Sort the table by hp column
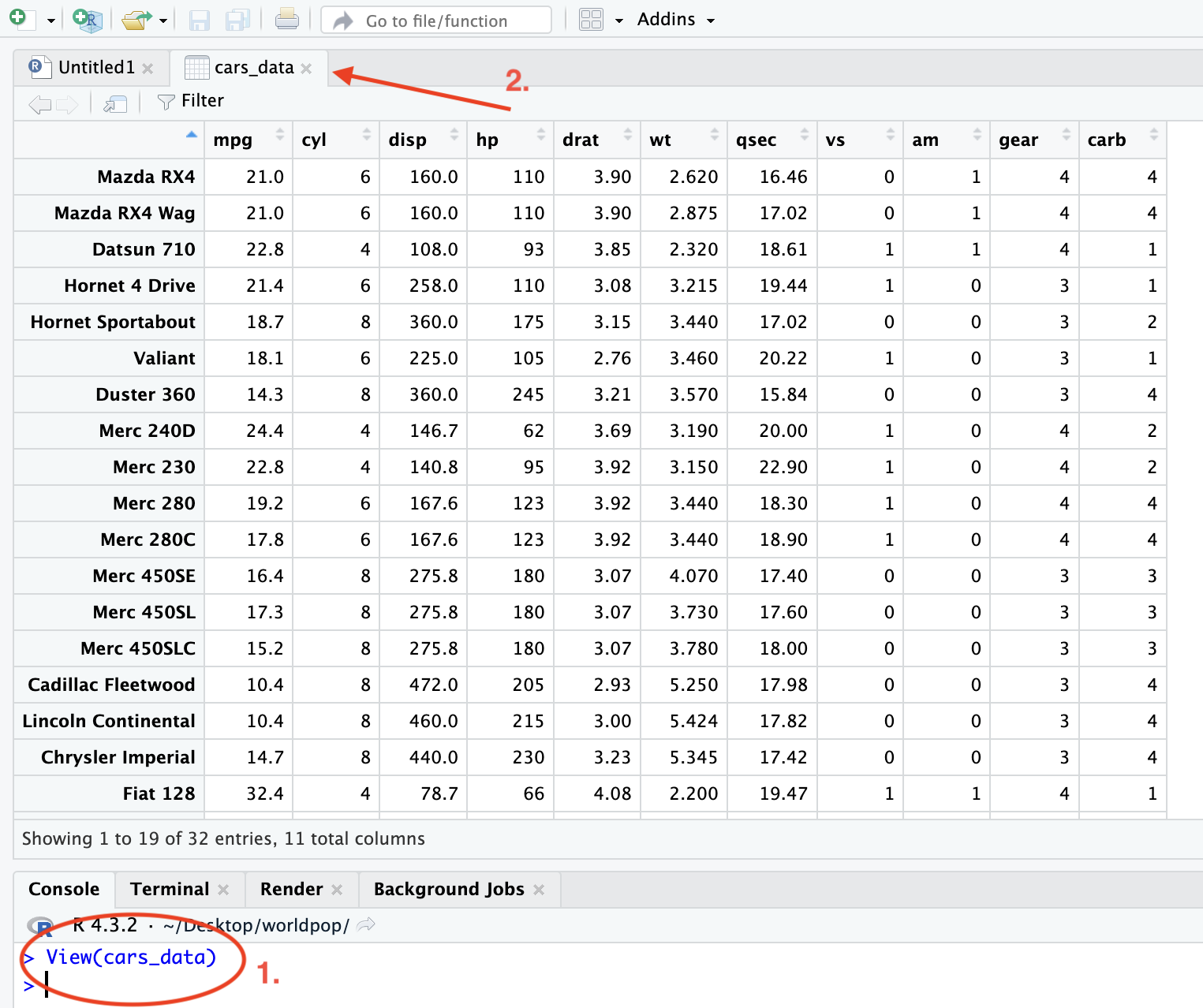Screen dimensions: 1203x1008 [x=510, y=140]
